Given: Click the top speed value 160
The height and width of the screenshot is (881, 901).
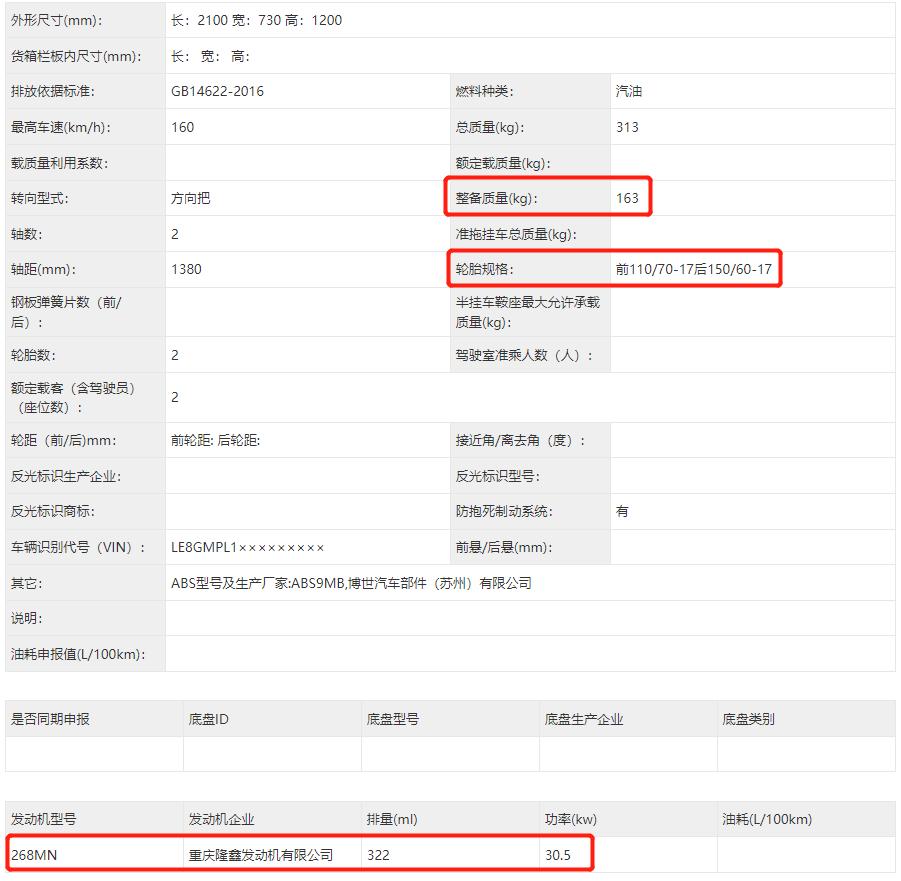Looking at the screenshot, I should click(178, 127).
